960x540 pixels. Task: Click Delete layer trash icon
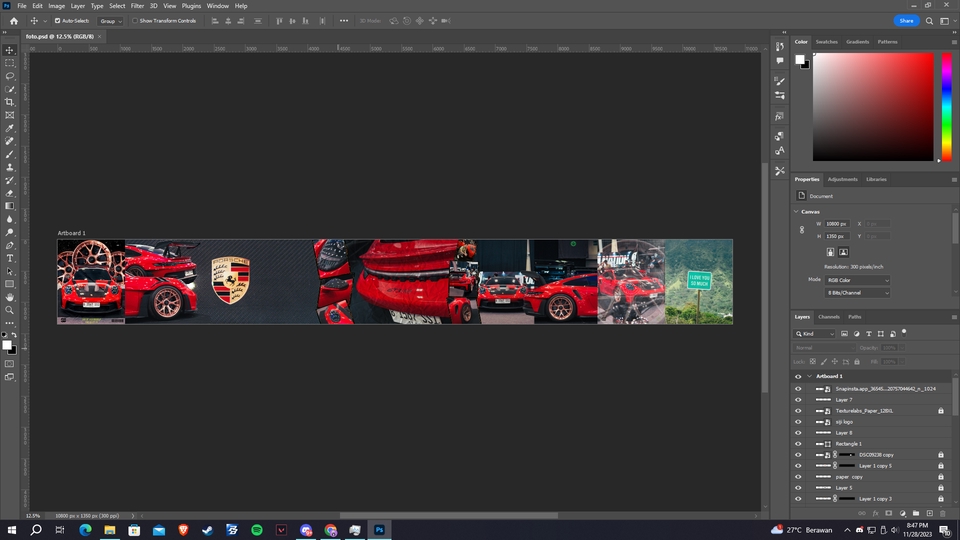point(943,513)
